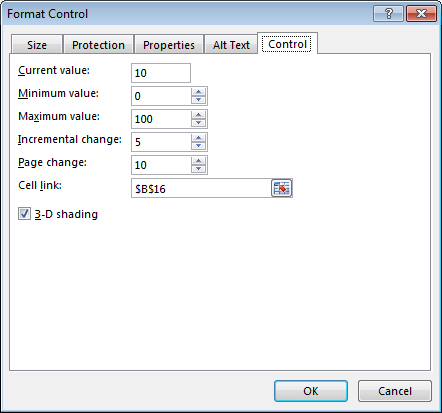This screenshot has height=413, width=442.
Task: Increase Maximum value with up arrow
Action: [x=198, y=115]
